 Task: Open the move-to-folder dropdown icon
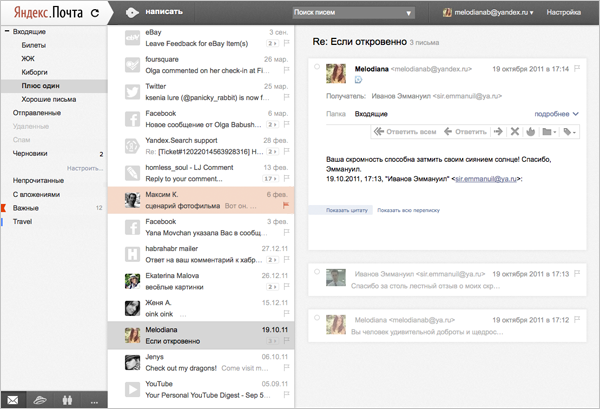(x=549, y=132)
